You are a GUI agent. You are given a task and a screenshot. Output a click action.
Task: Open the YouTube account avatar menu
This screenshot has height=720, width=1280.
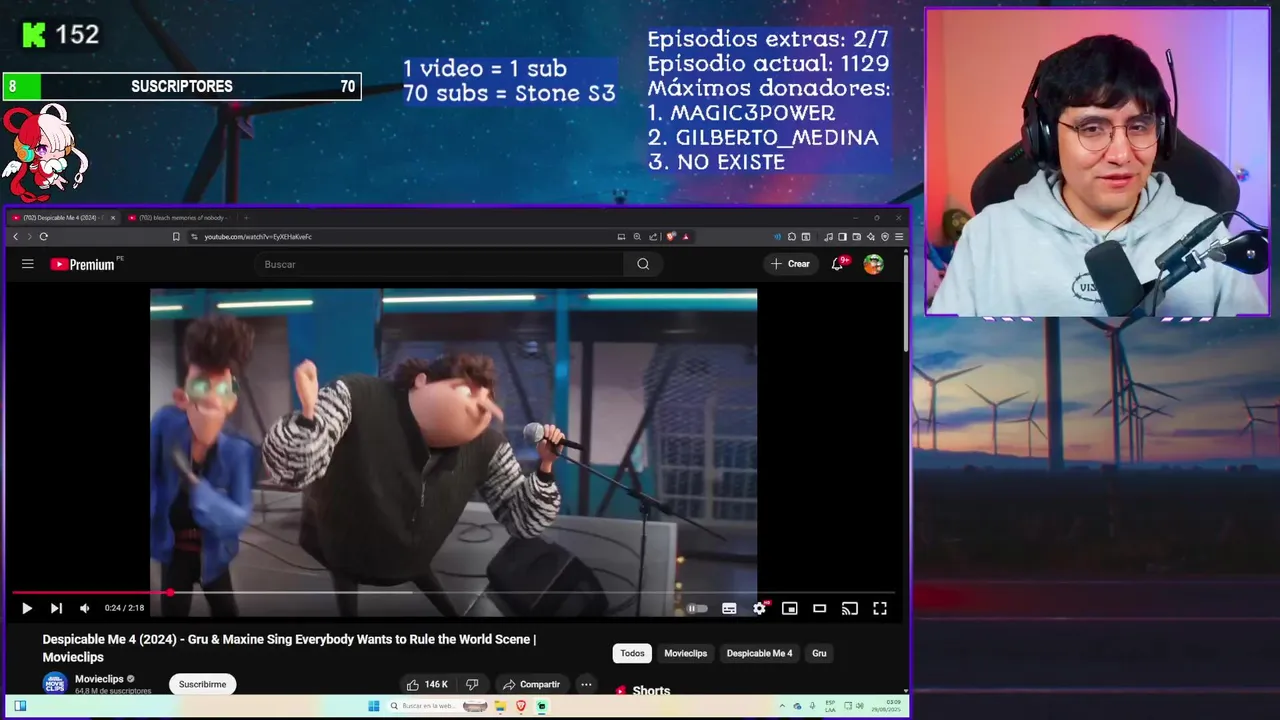[x=874, y=264]
